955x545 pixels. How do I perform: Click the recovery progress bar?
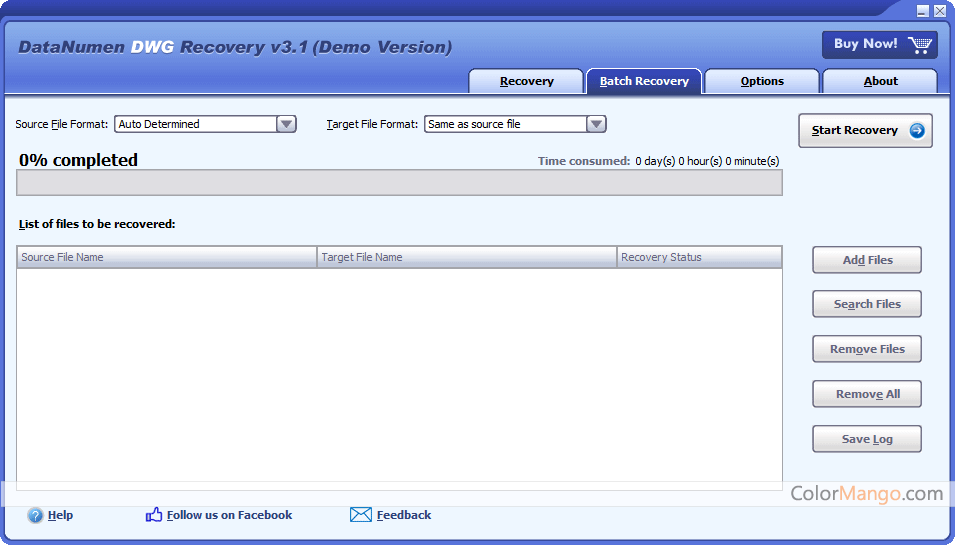point(399,183)
